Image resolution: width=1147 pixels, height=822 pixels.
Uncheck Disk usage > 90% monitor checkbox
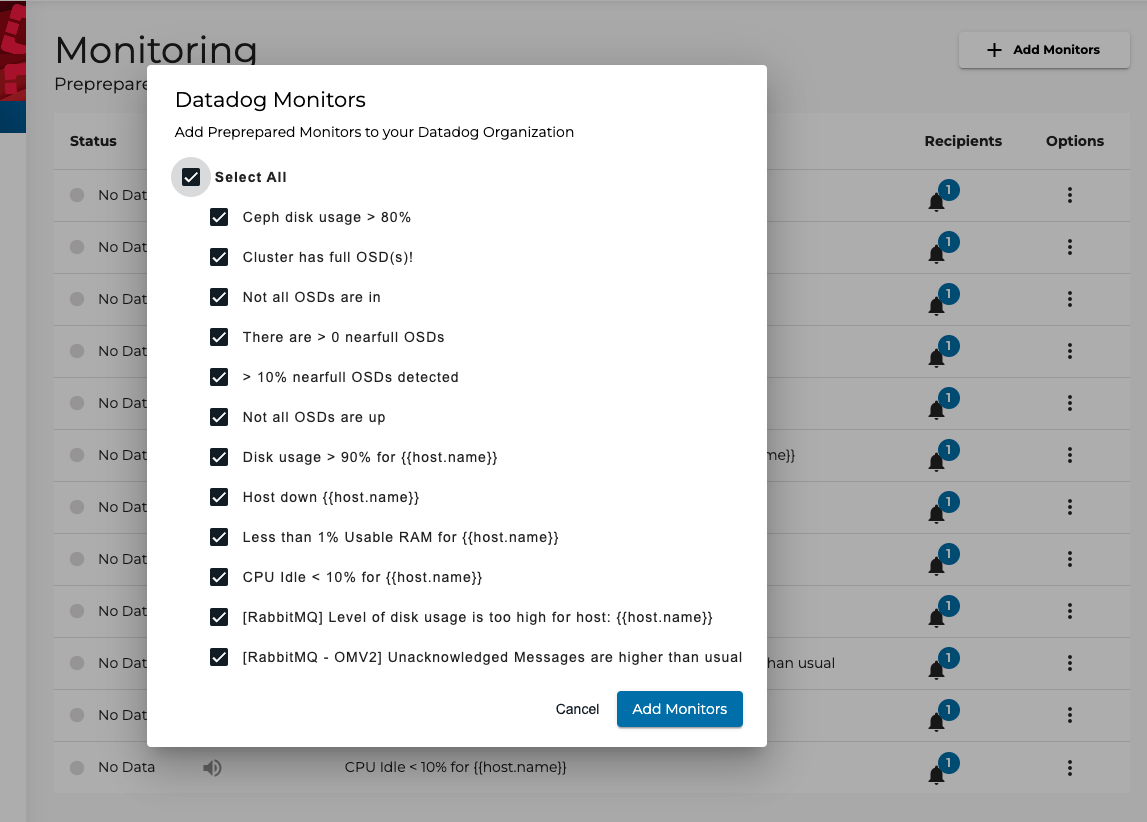tap(219, 457)
